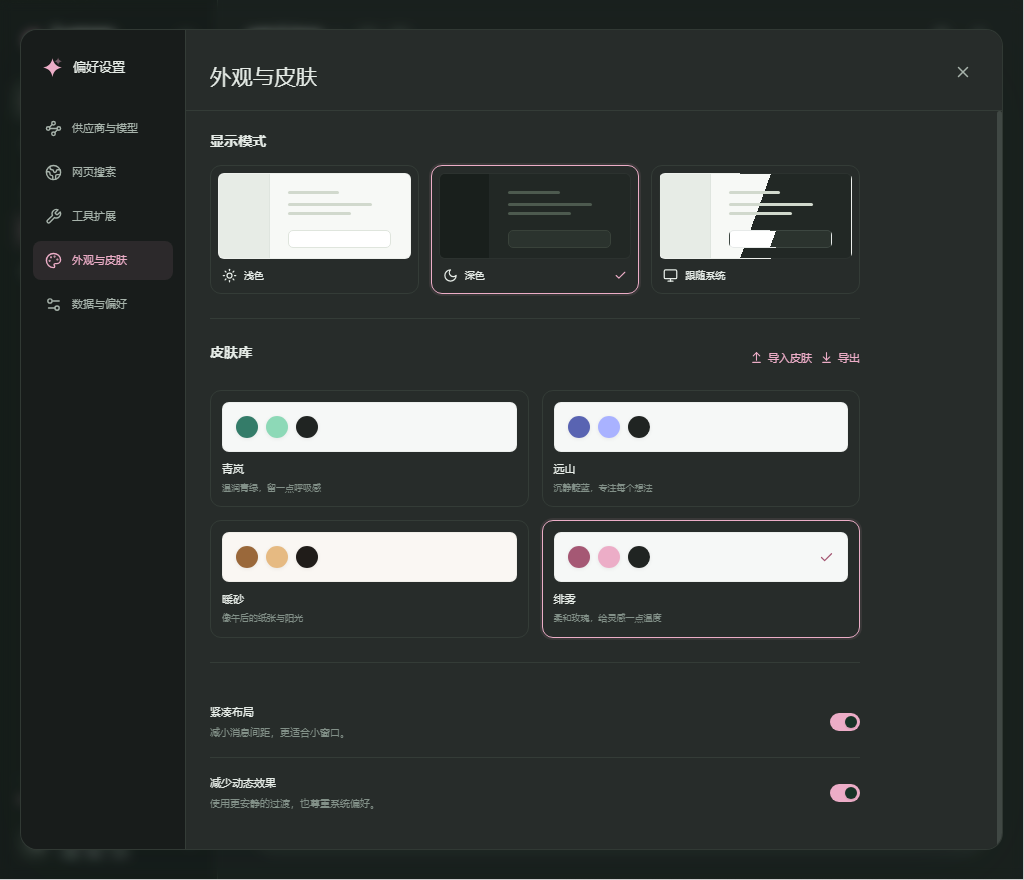This screenshot has width=1024, height=880.
Task: Select the 青岚 skin name
Action: 233,469
